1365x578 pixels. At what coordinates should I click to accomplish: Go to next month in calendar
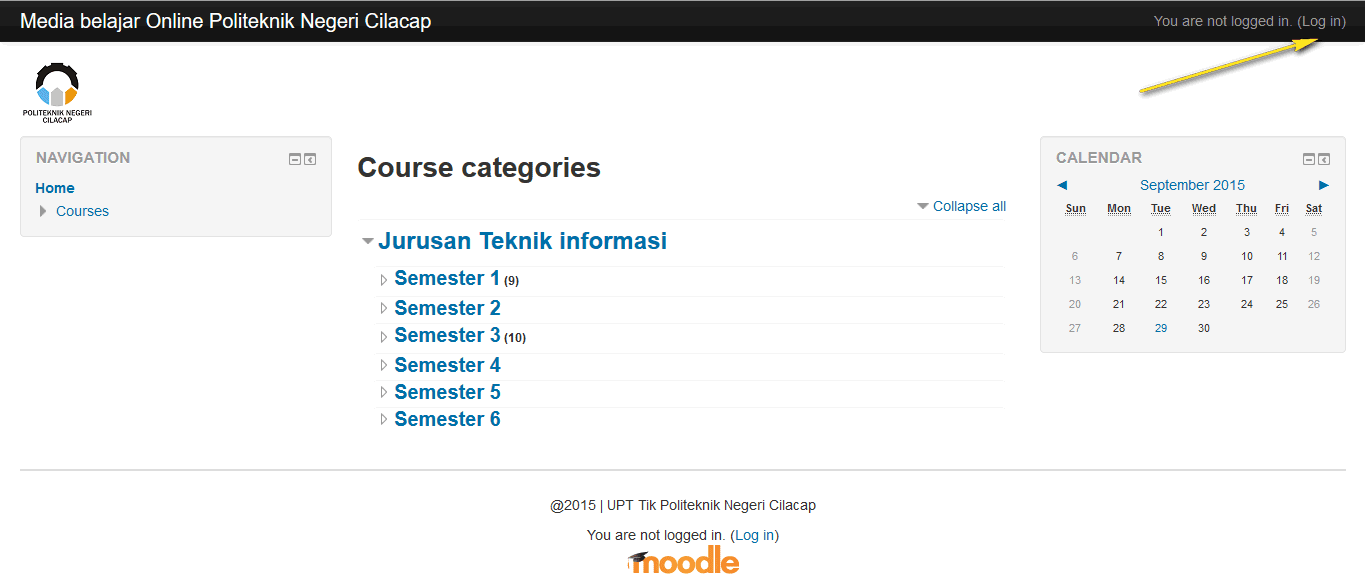[x=1324, y=185]
